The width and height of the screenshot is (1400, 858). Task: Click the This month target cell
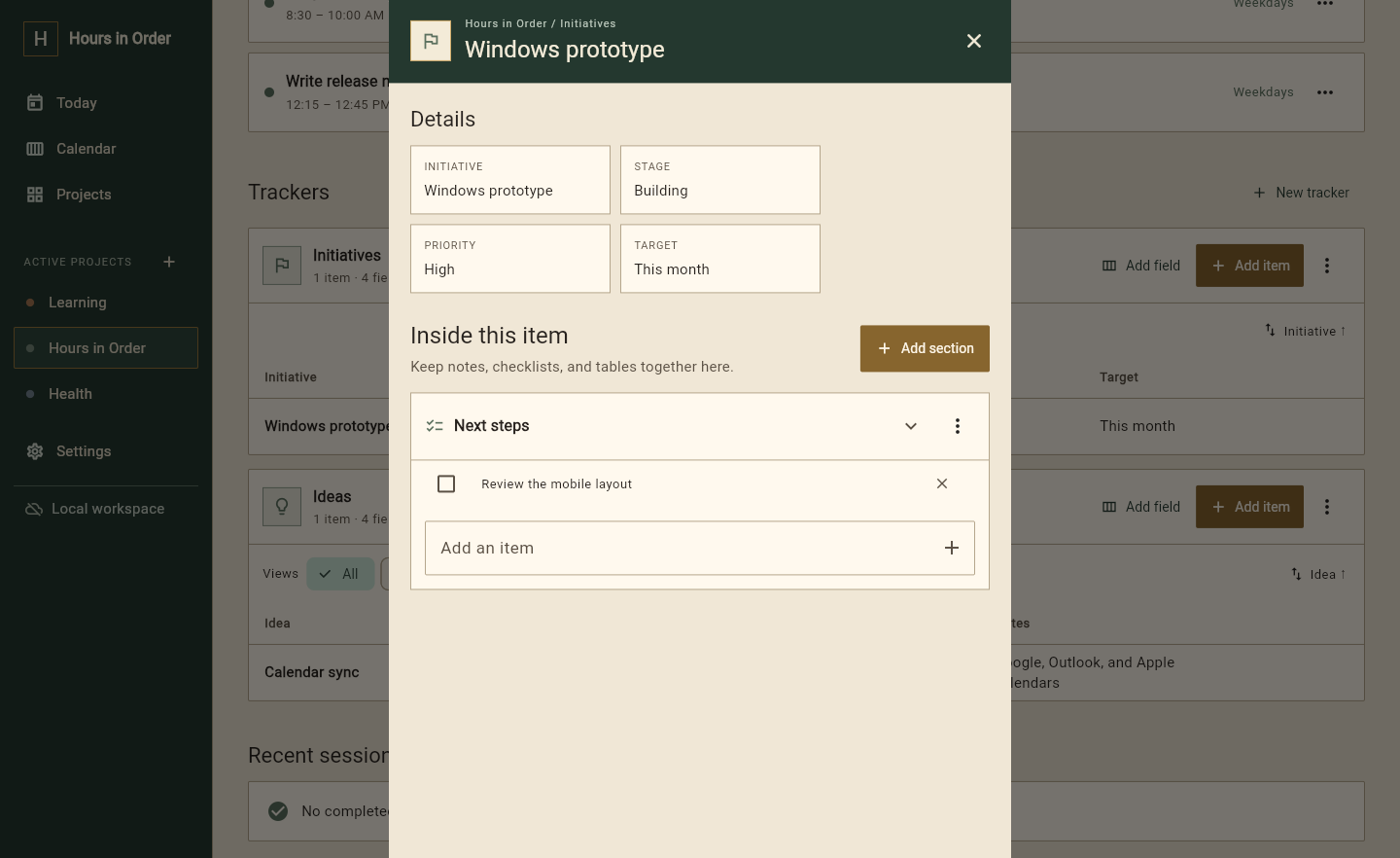(x=1137, y=426)
